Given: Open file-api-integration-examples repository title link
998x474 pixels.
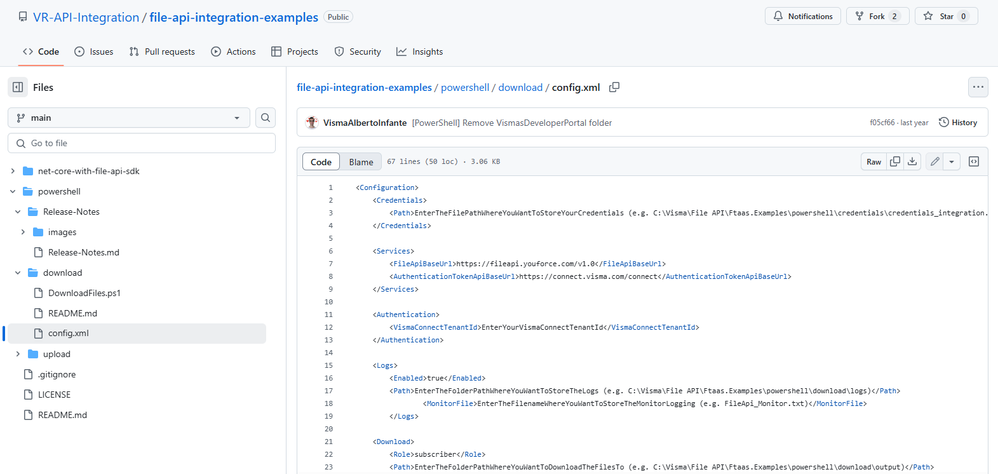Looking at the screenshot, I should 234,17.
